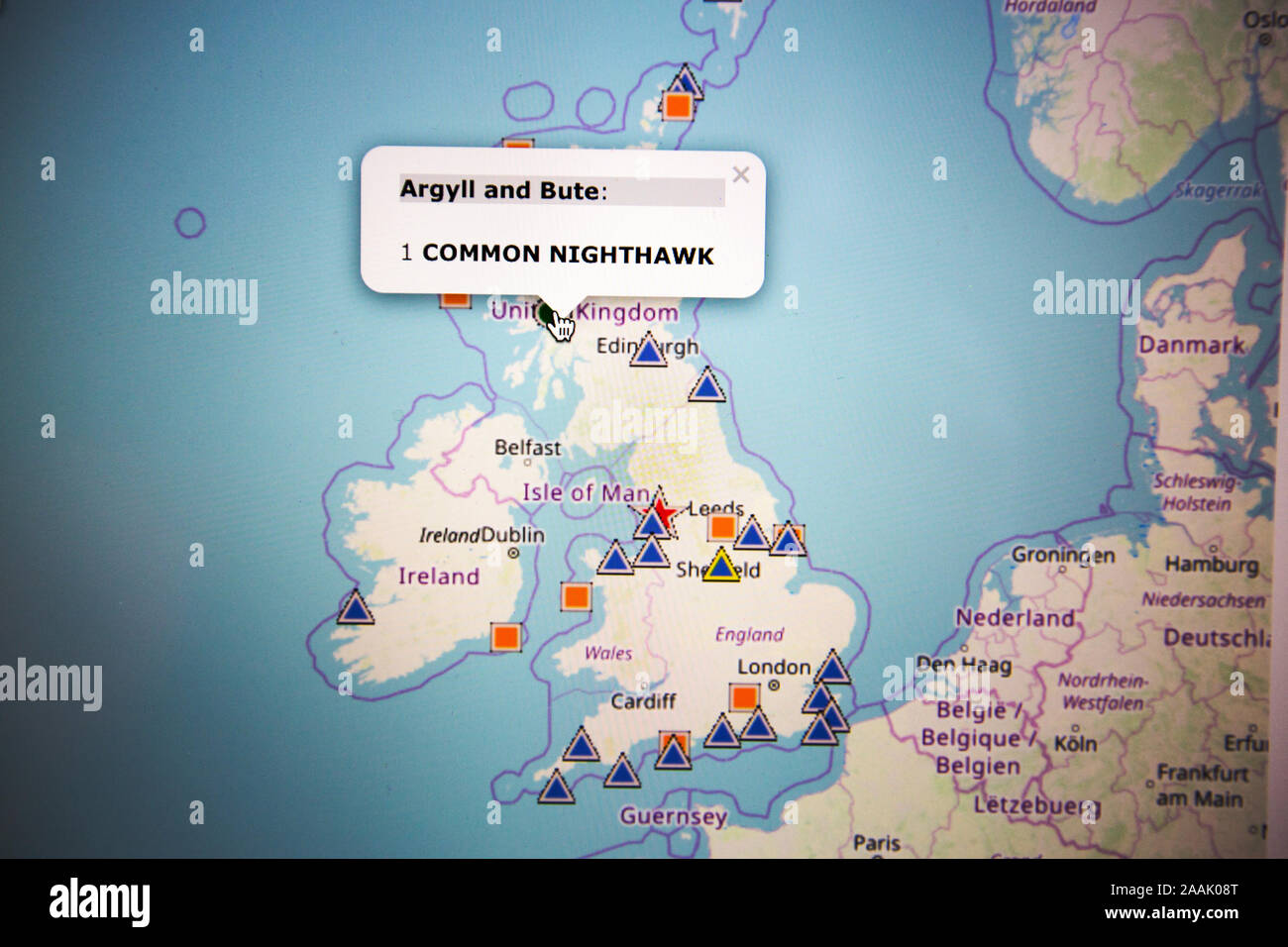Click the Wales region label
1288x947 pixels.
608,653
